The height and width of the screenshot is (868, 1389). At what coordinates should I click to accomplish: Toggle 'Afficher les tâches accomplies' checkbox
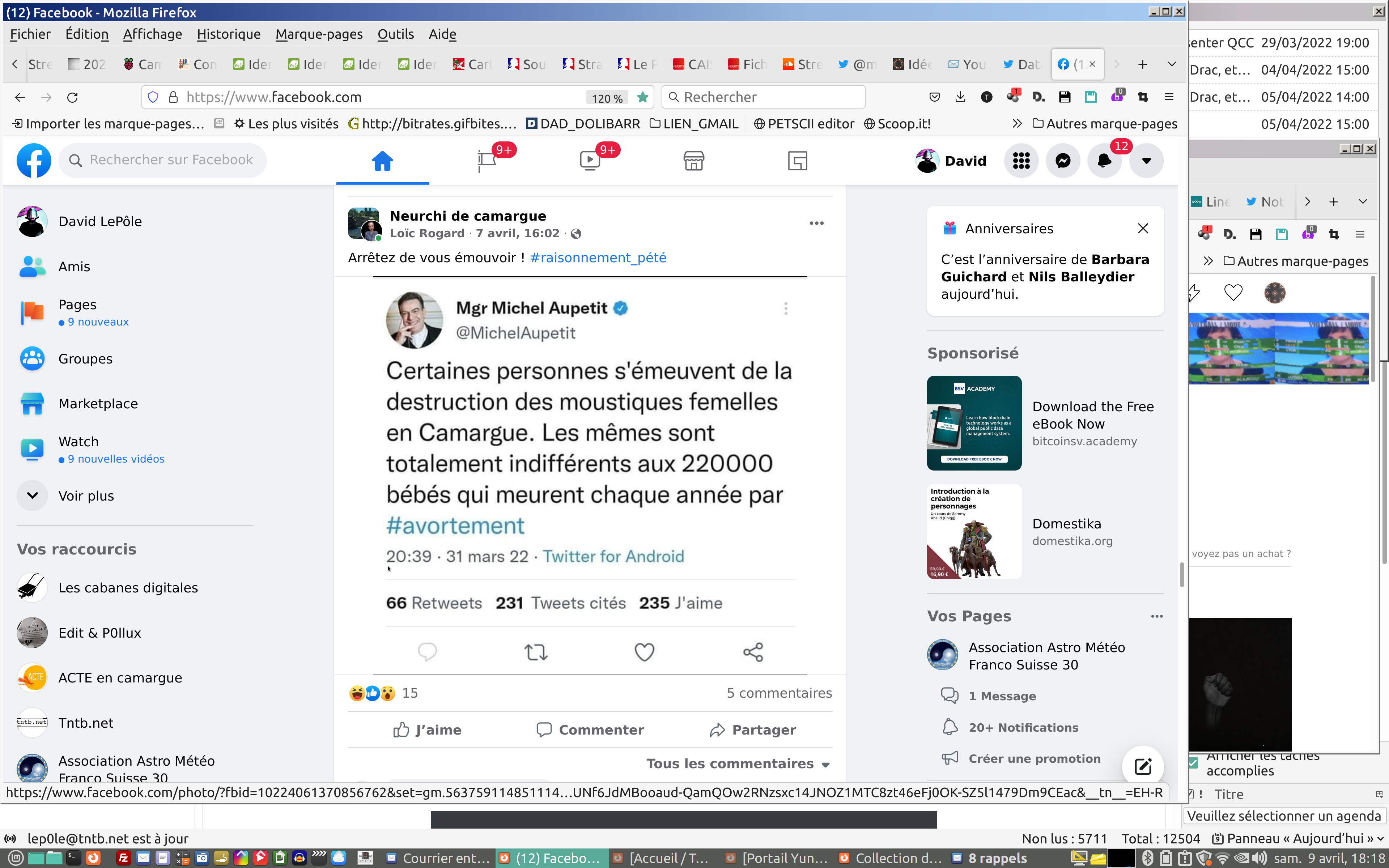pyautogui.click(x=1193, y=762)
